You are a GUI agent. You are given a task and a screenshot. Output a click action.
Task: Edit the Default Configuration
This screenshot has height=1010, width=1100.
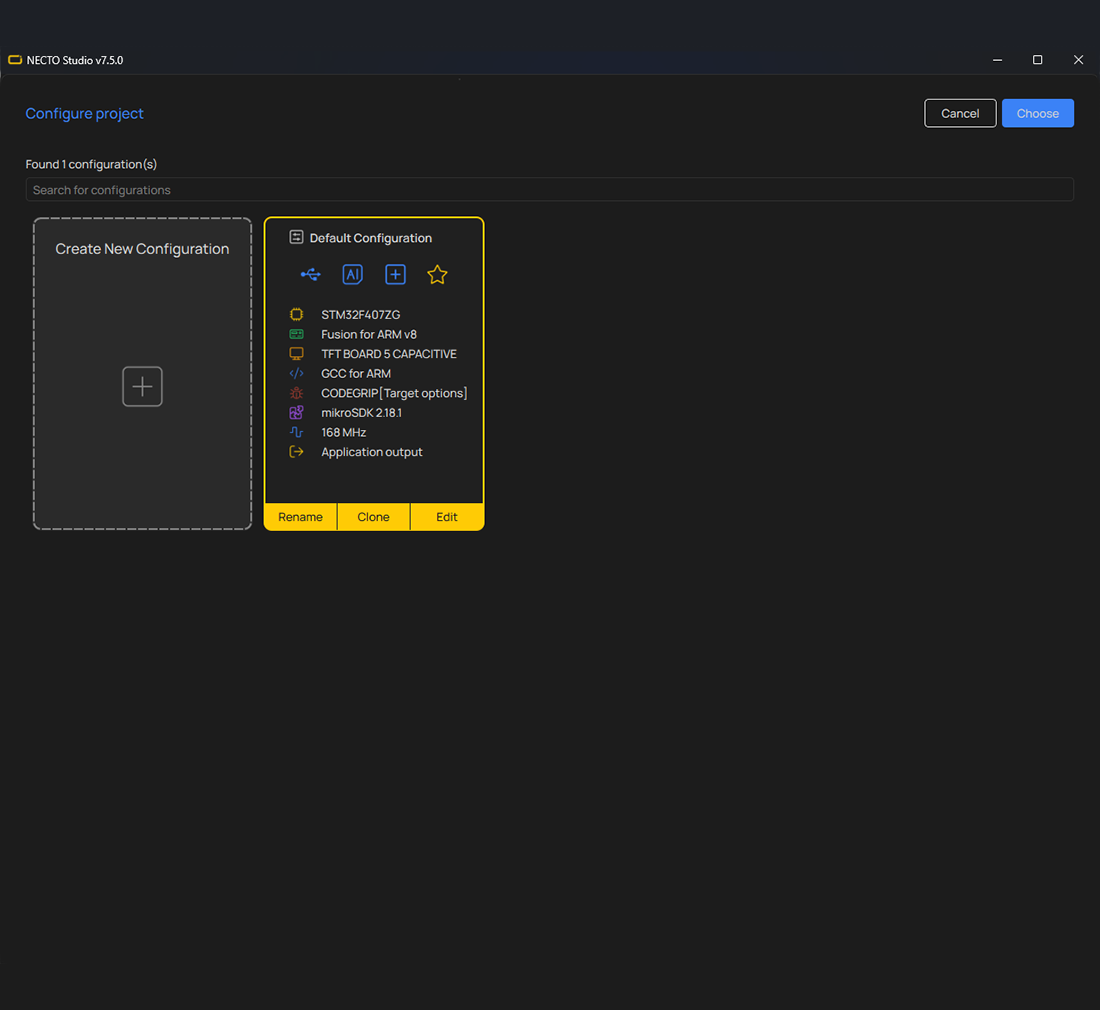(447, 517)
